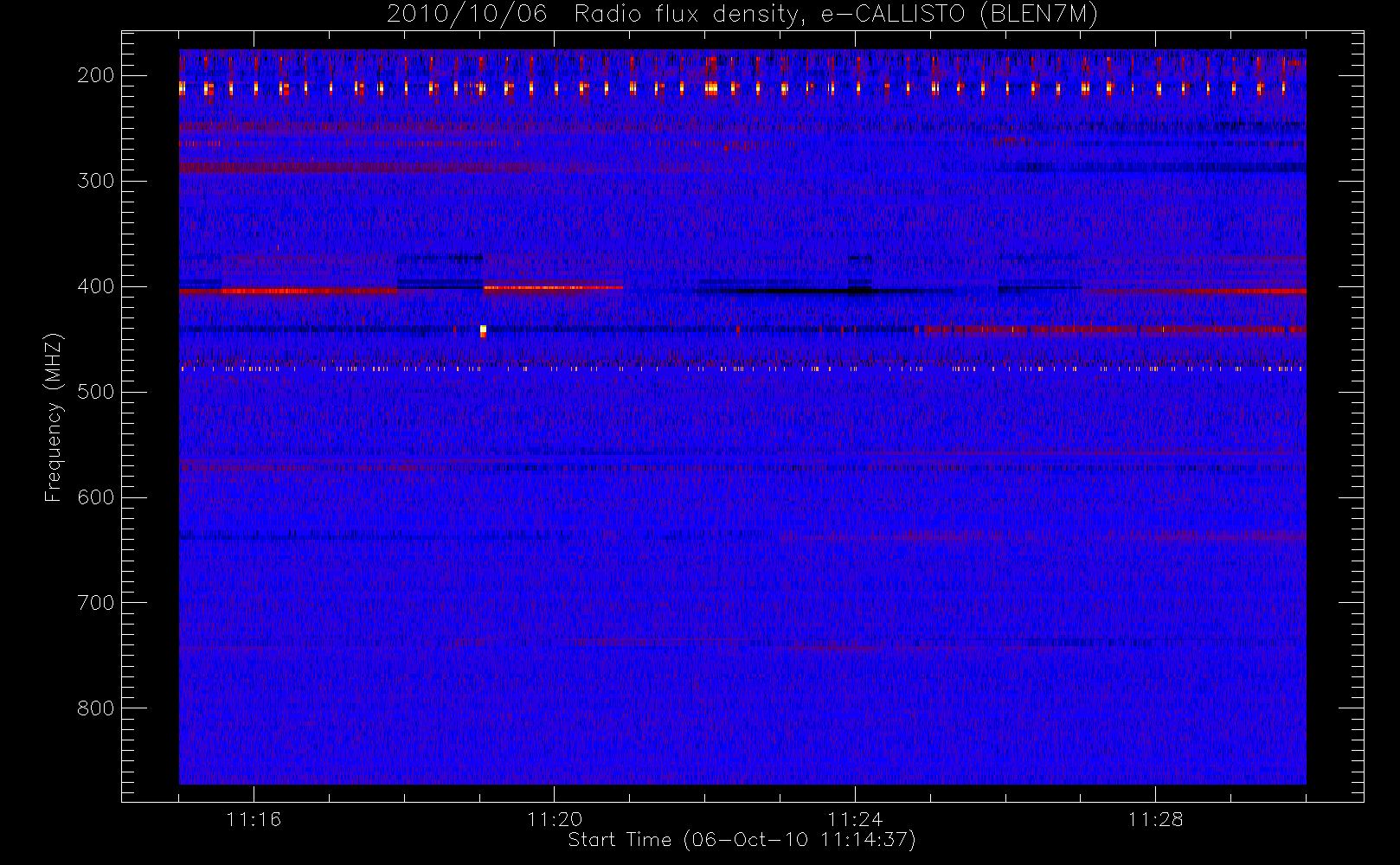Click the 11:24 time tick label
Screen dimensions: 1400x865
click(855, 819)
